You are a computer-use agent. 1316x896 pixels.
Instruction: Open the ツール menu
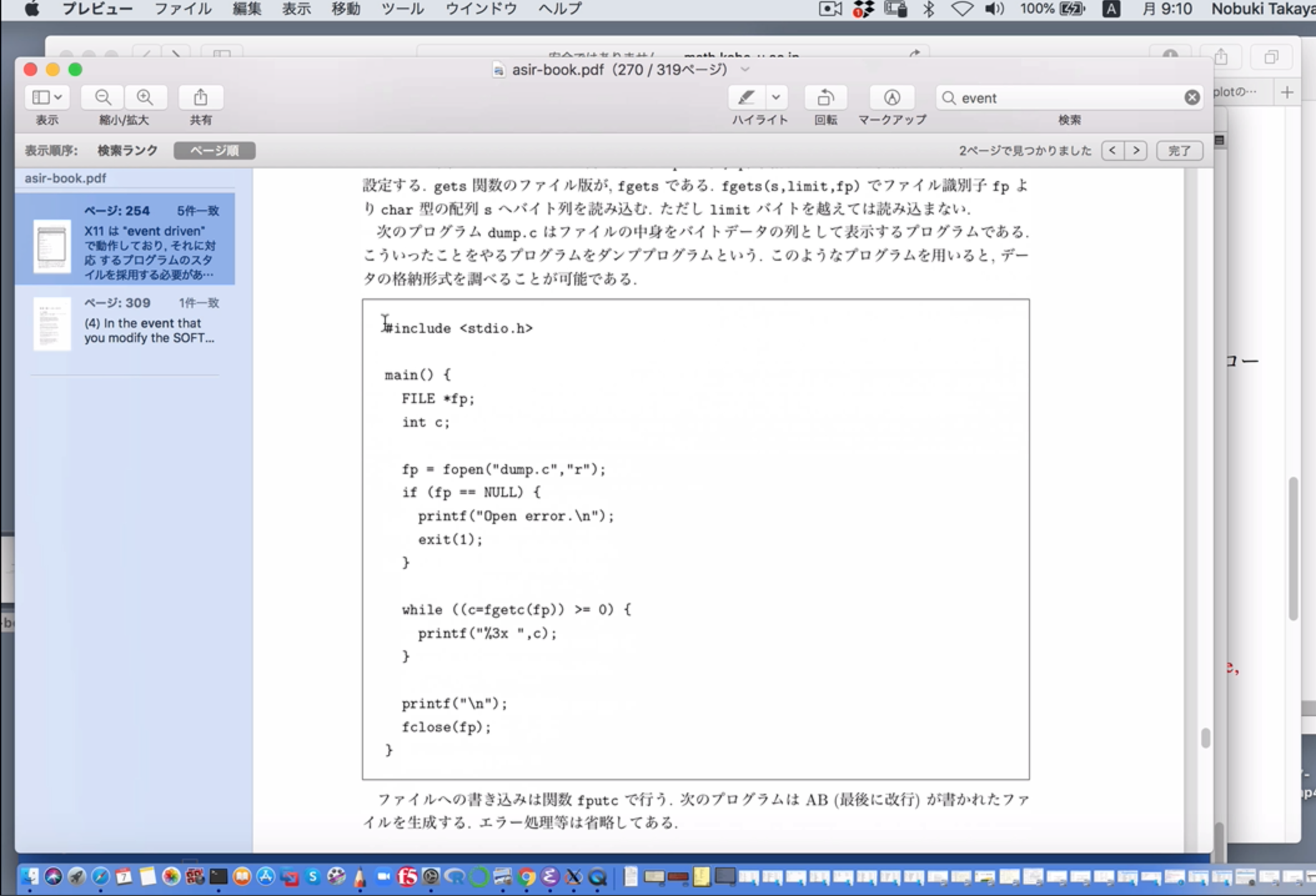403,9
